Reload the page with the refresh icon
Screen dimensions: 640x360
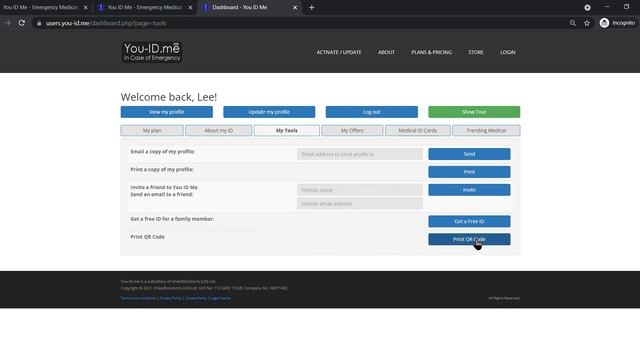tap(22, 23)
